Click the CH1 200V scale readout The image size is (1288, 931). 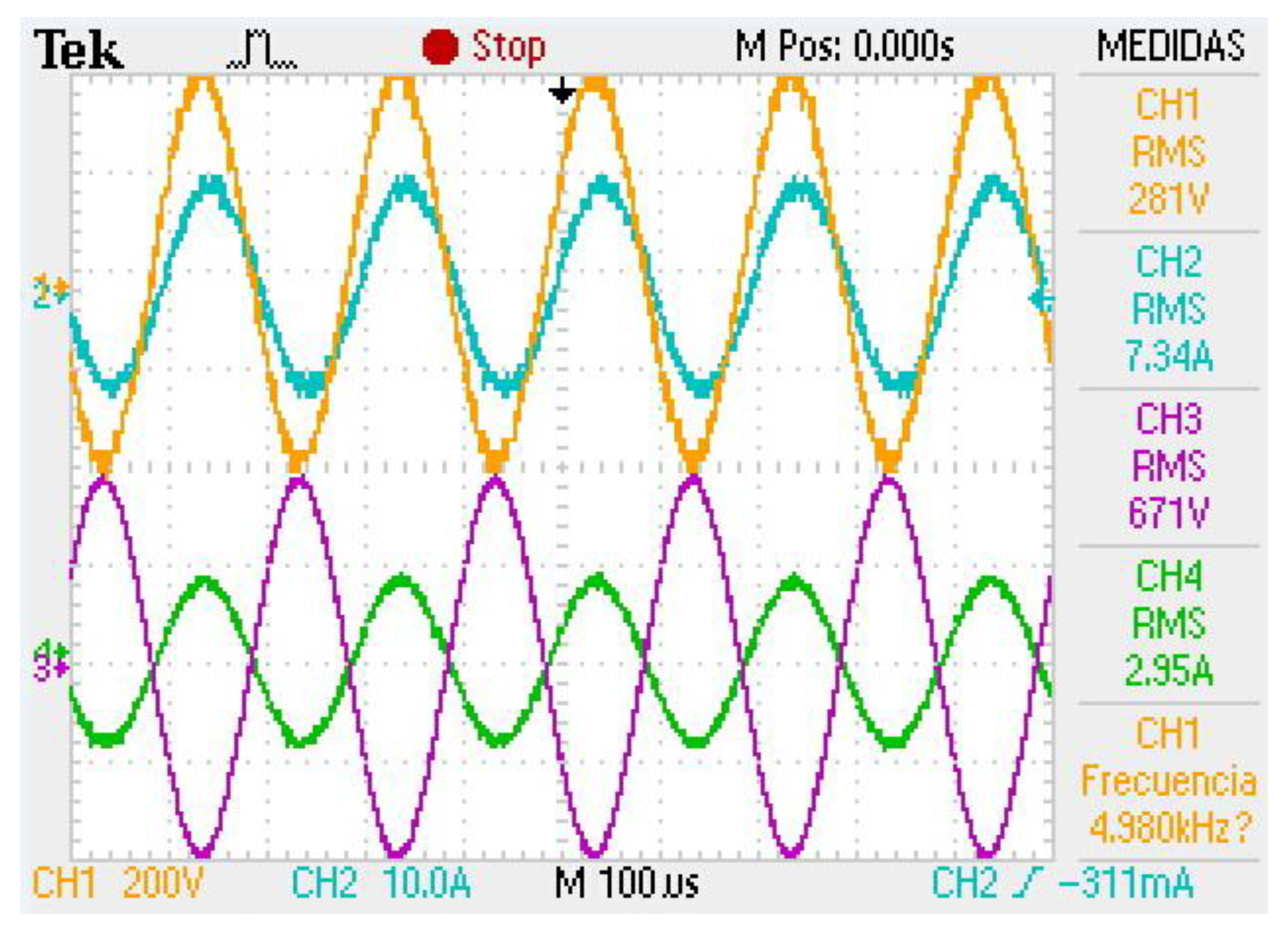pos(117,882)
